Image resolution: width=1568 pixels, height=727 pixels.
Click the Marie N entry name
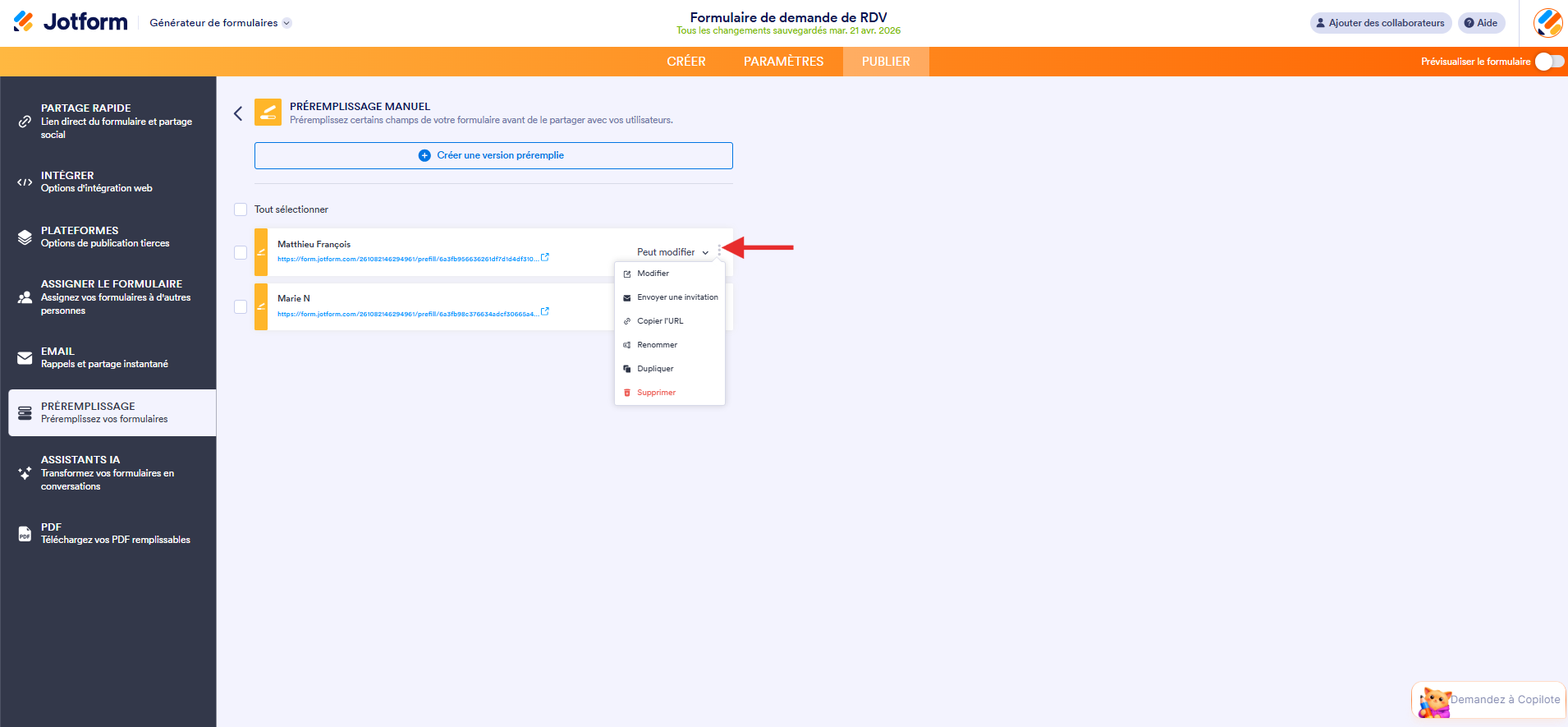pos(294,298)
